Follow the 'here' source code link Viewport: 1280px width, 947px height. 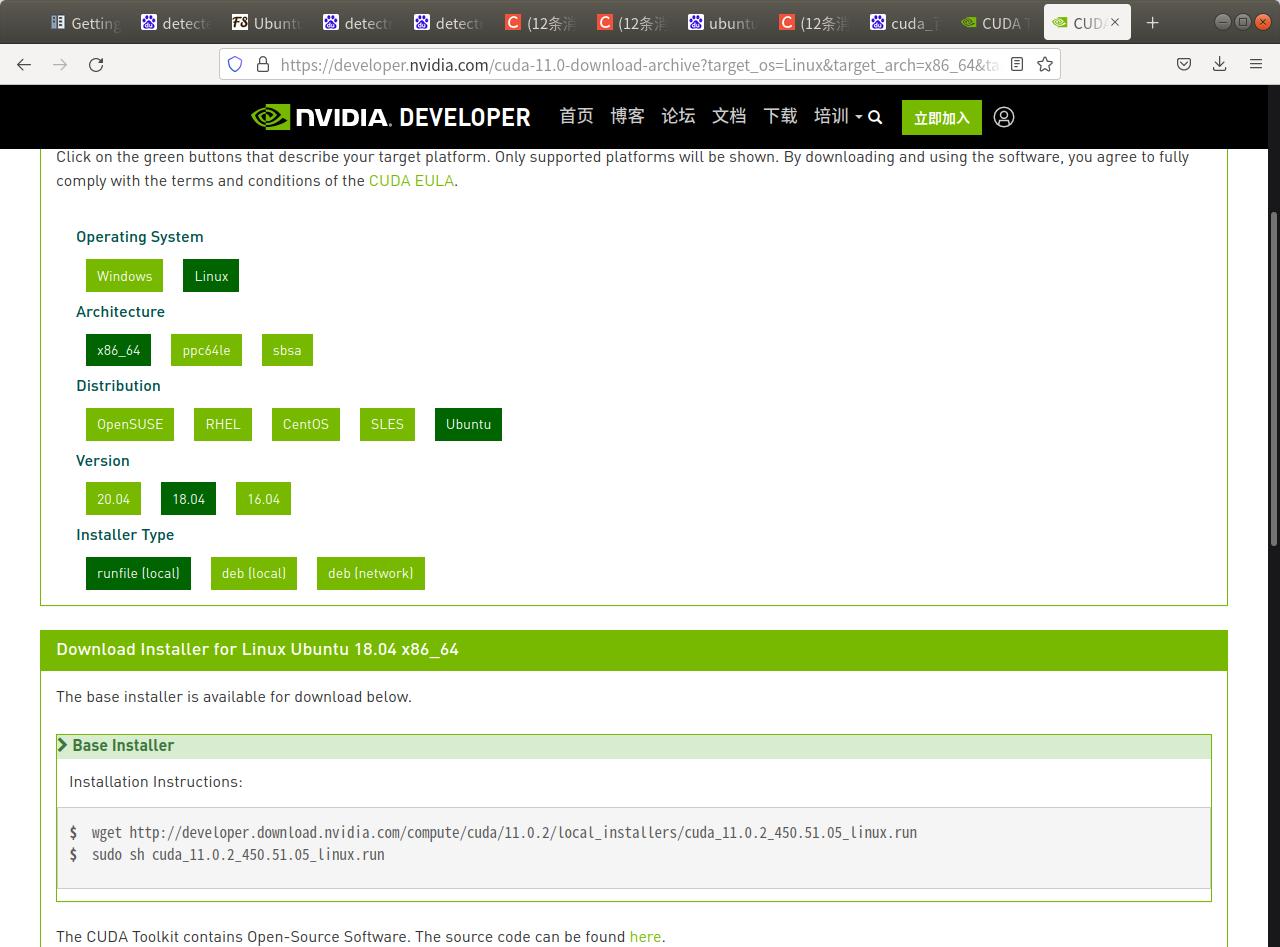(645, 937)
